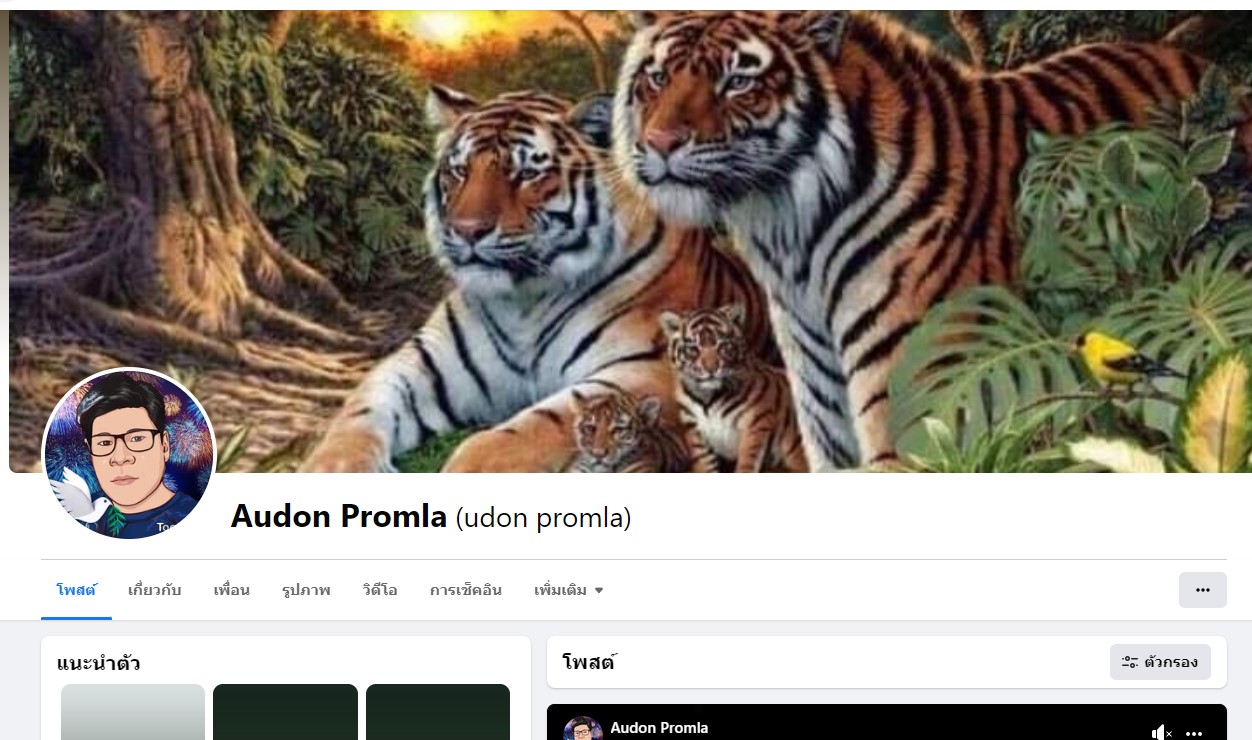
Task: Click the โพสต์ section heading
Action: point(588,662)
